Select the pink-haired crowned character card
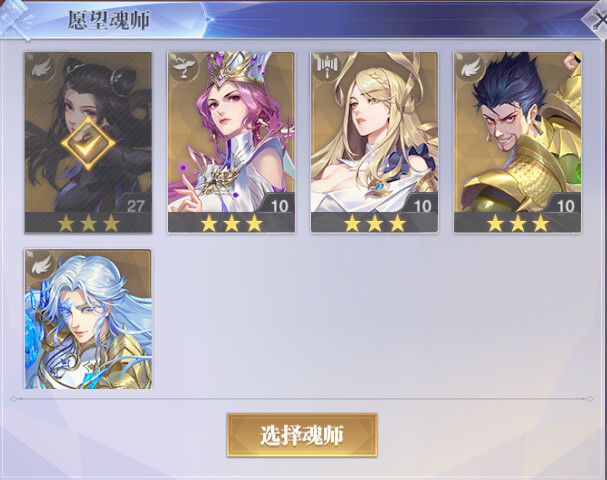607x480 pixels. [231, 142]
